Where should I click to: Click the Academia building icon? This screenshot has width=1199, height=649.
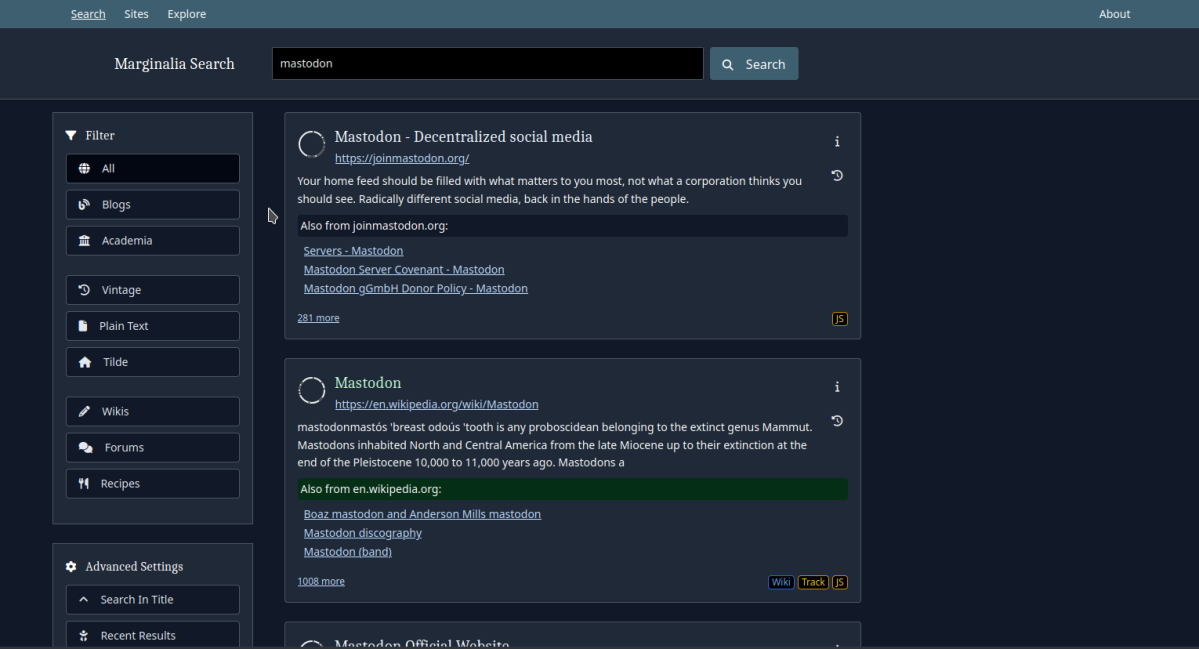(x=84, y=240)
